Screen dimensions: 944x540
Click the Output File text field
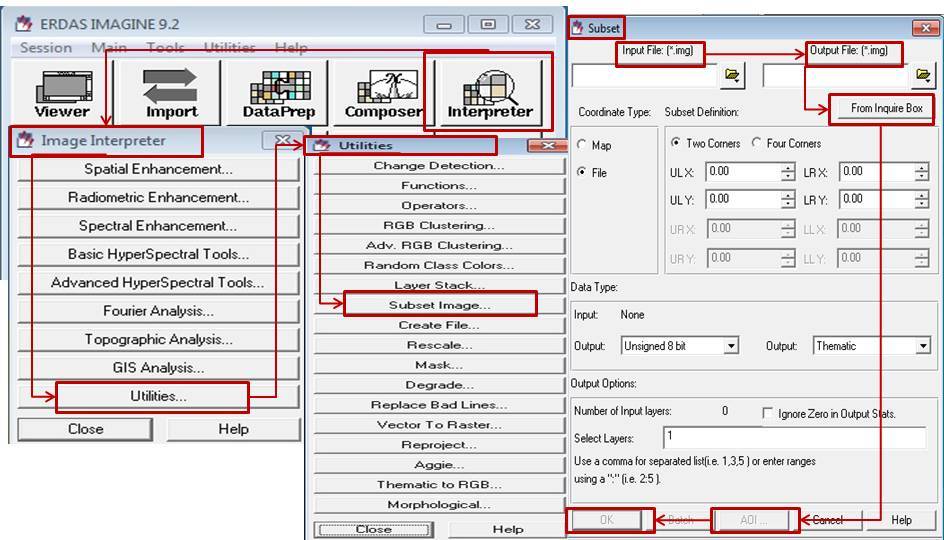click(836, 76)
